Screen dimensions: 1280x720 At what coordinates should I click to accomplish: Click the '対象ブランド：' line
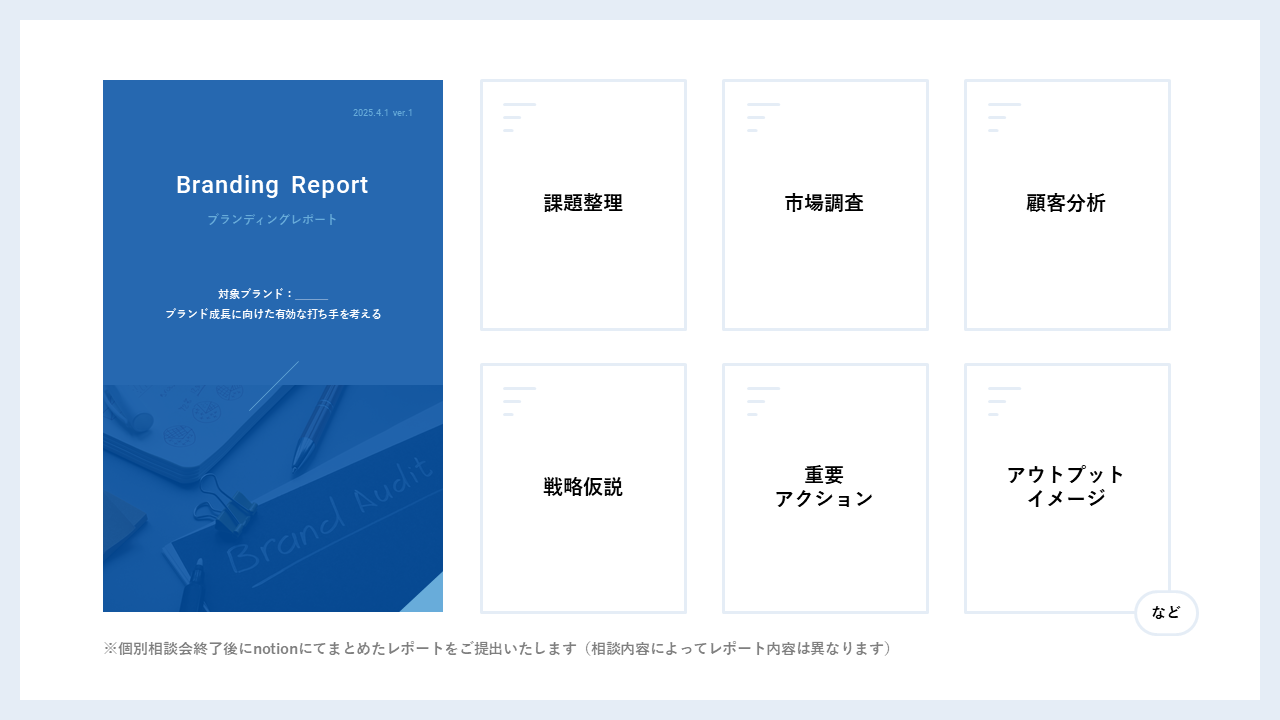tap(272, 294)
